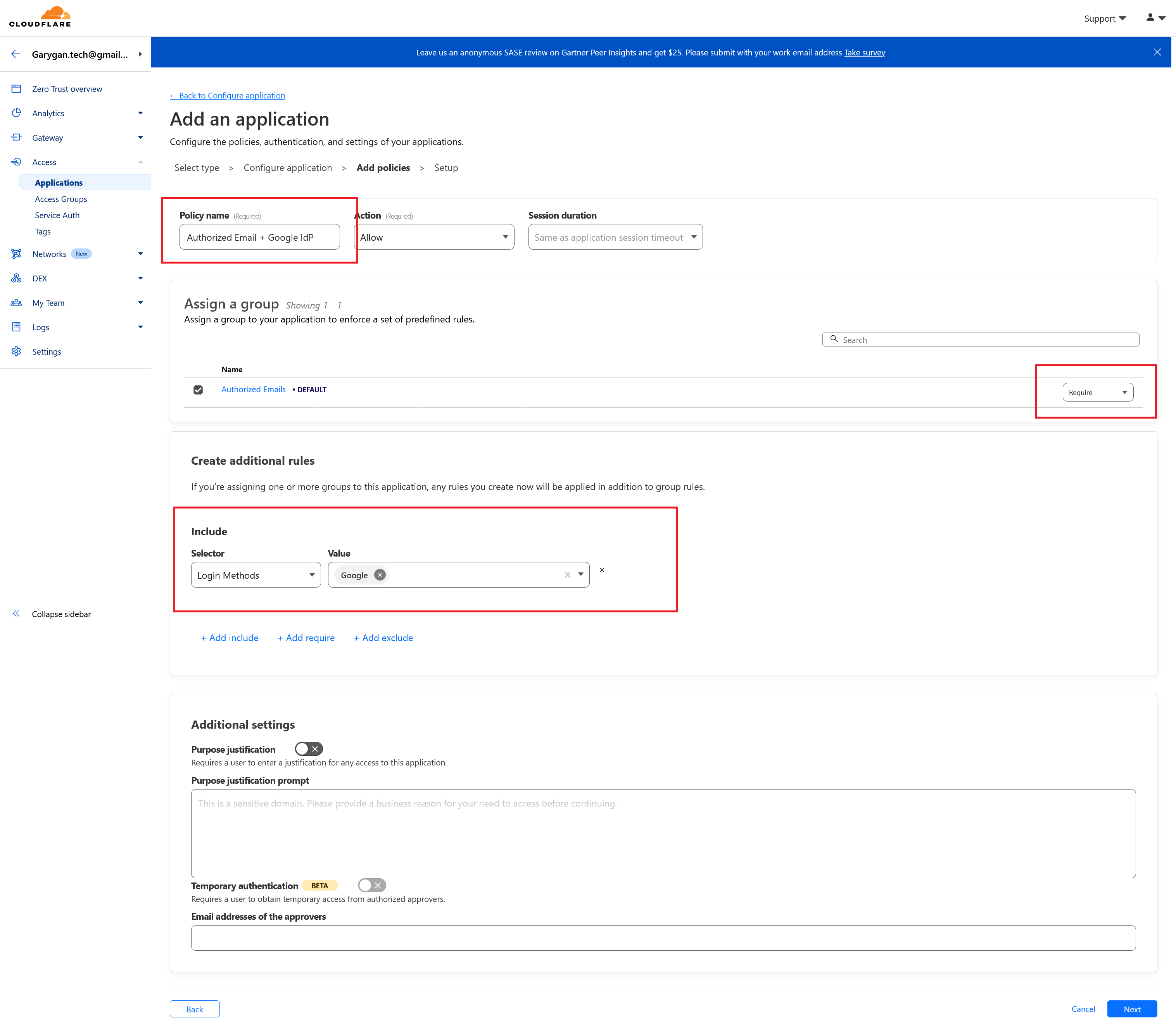
Task: Click the Cancel link
Action: 1083,1009
